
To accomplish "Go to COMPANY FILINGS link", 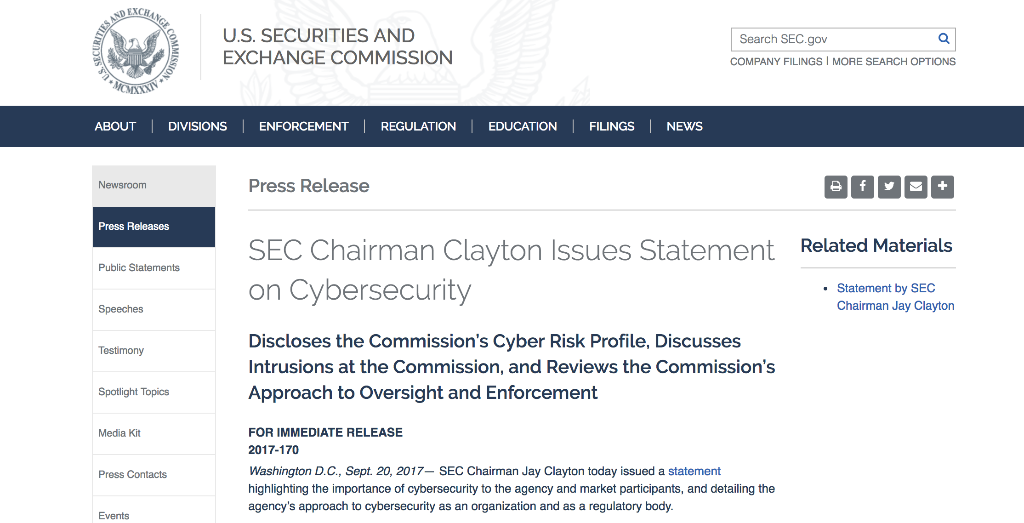I will tap(776, 61).
